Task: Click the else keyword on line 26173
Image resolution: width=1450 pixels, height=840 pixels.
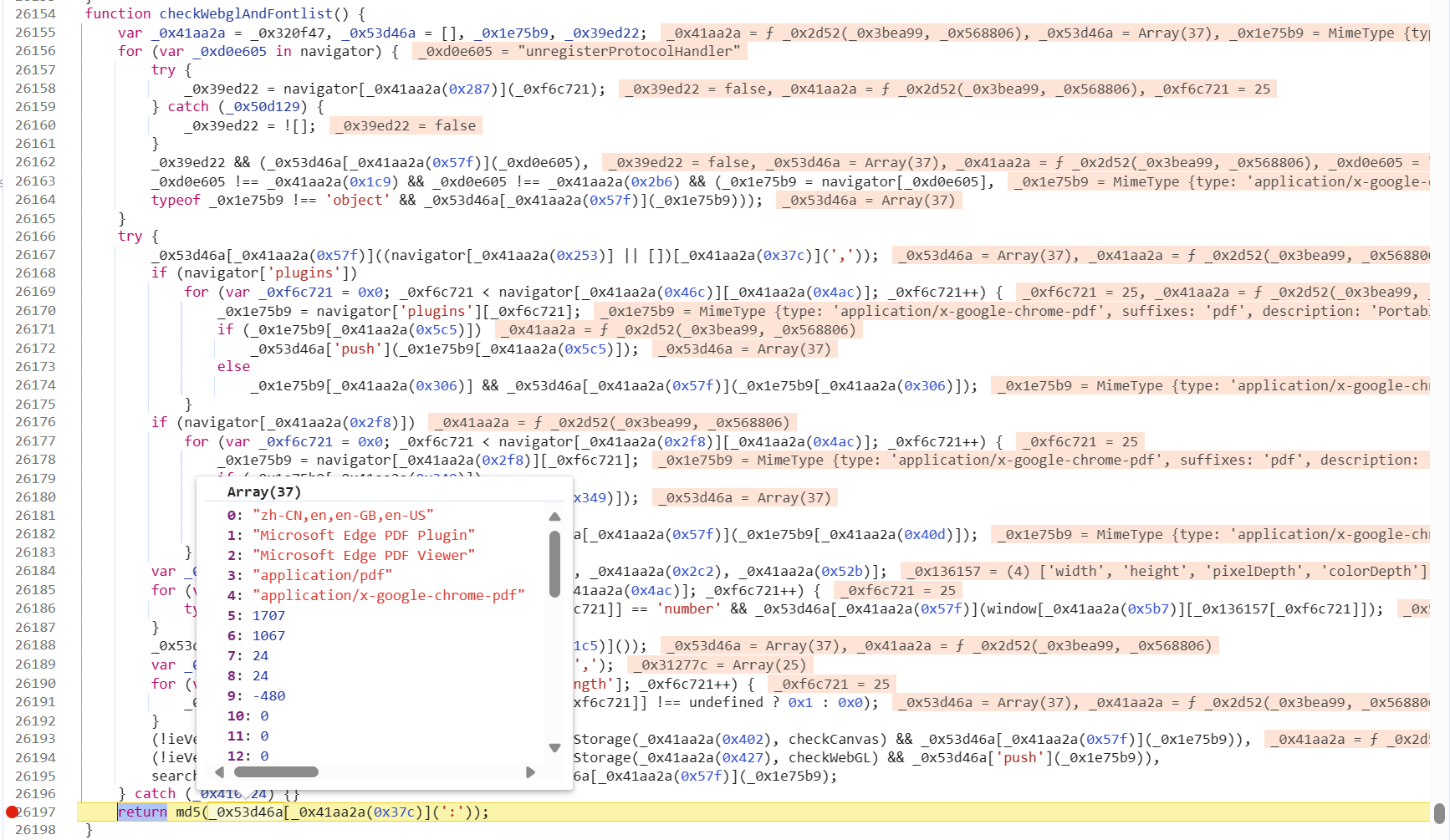Action: pyautogui.click(x=233, y=367)
